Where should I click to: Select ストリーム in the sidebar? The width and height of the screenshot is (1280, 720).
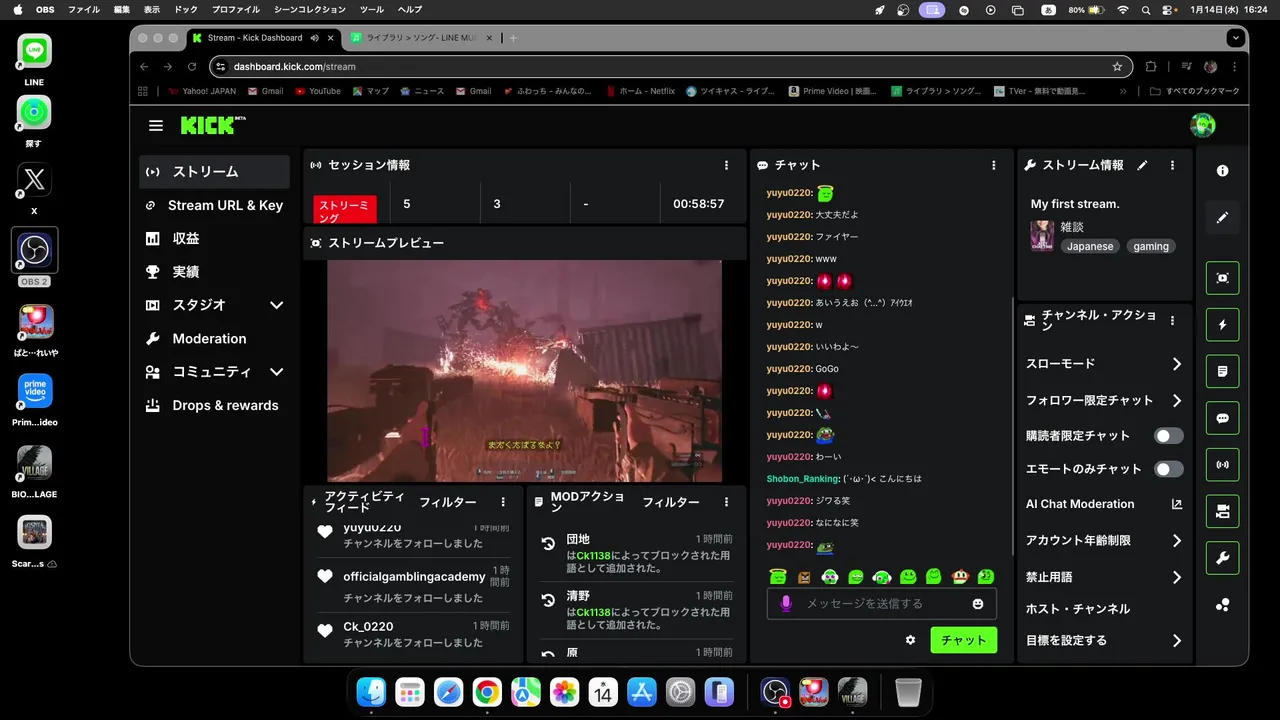(215, 172)
